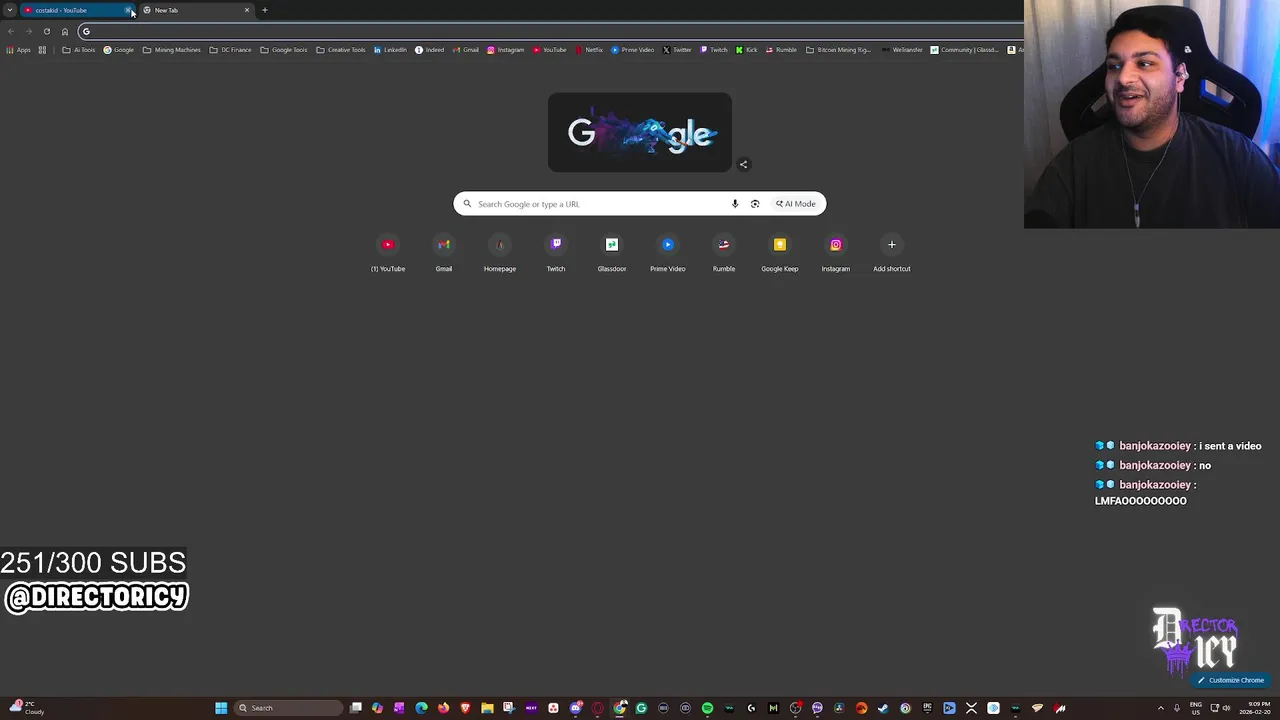Show tab groups grid icon in bookmarks bar
Screen dimensions: 1280x720
click(x=42, y=50)
